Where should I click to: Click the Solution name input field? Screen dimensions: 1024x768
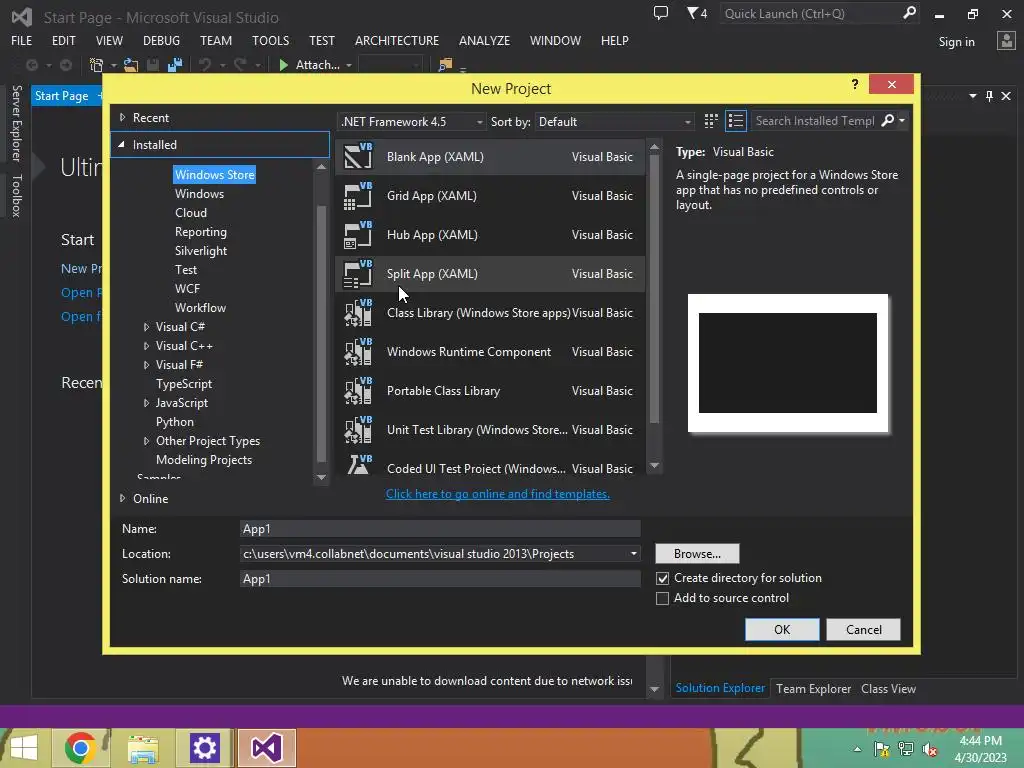tap(440, 579)
